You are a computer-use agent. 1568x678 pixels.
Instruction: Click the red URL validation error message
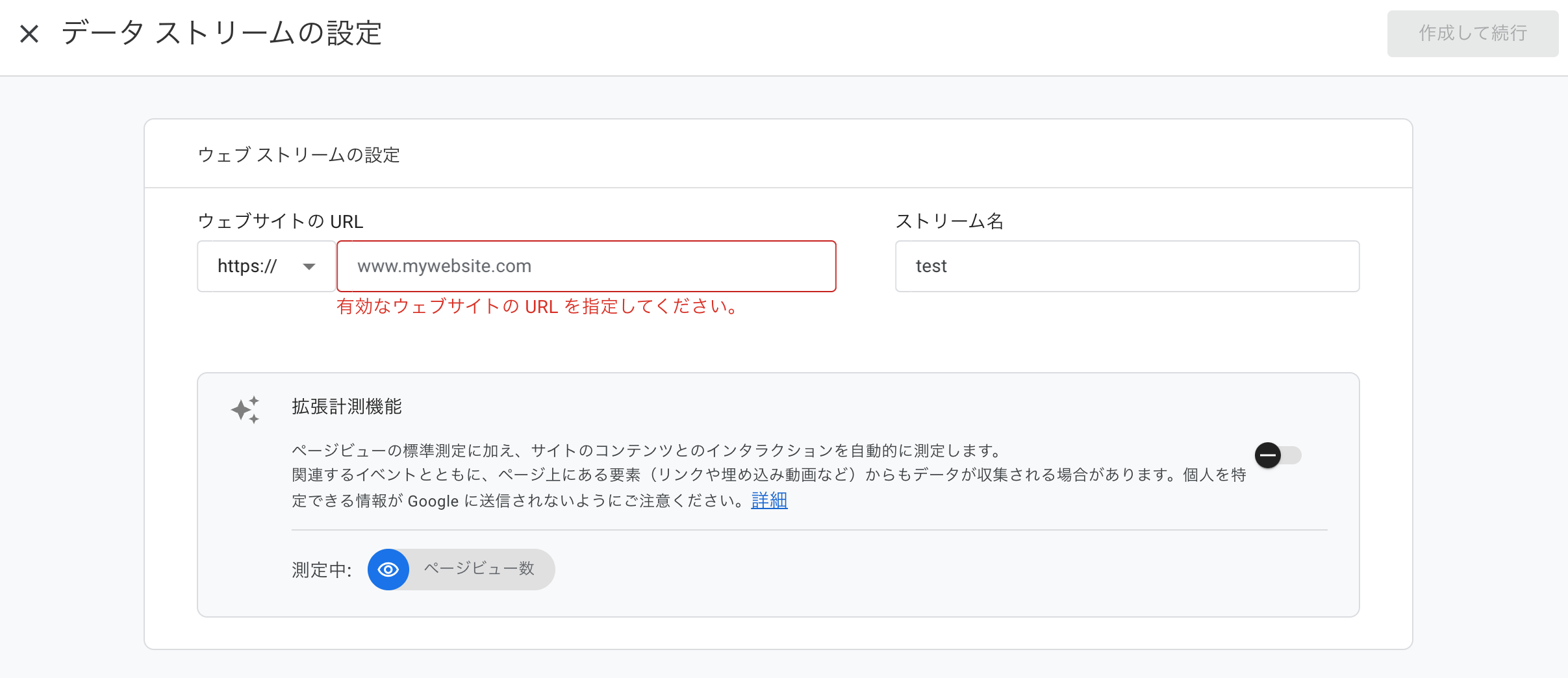[537, 307]
